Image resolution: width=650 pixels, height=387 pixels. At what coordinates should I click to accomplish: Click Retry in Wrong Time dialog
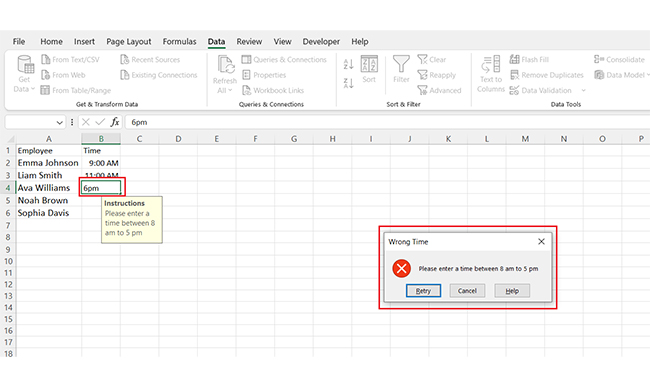(x=423, y=291)
